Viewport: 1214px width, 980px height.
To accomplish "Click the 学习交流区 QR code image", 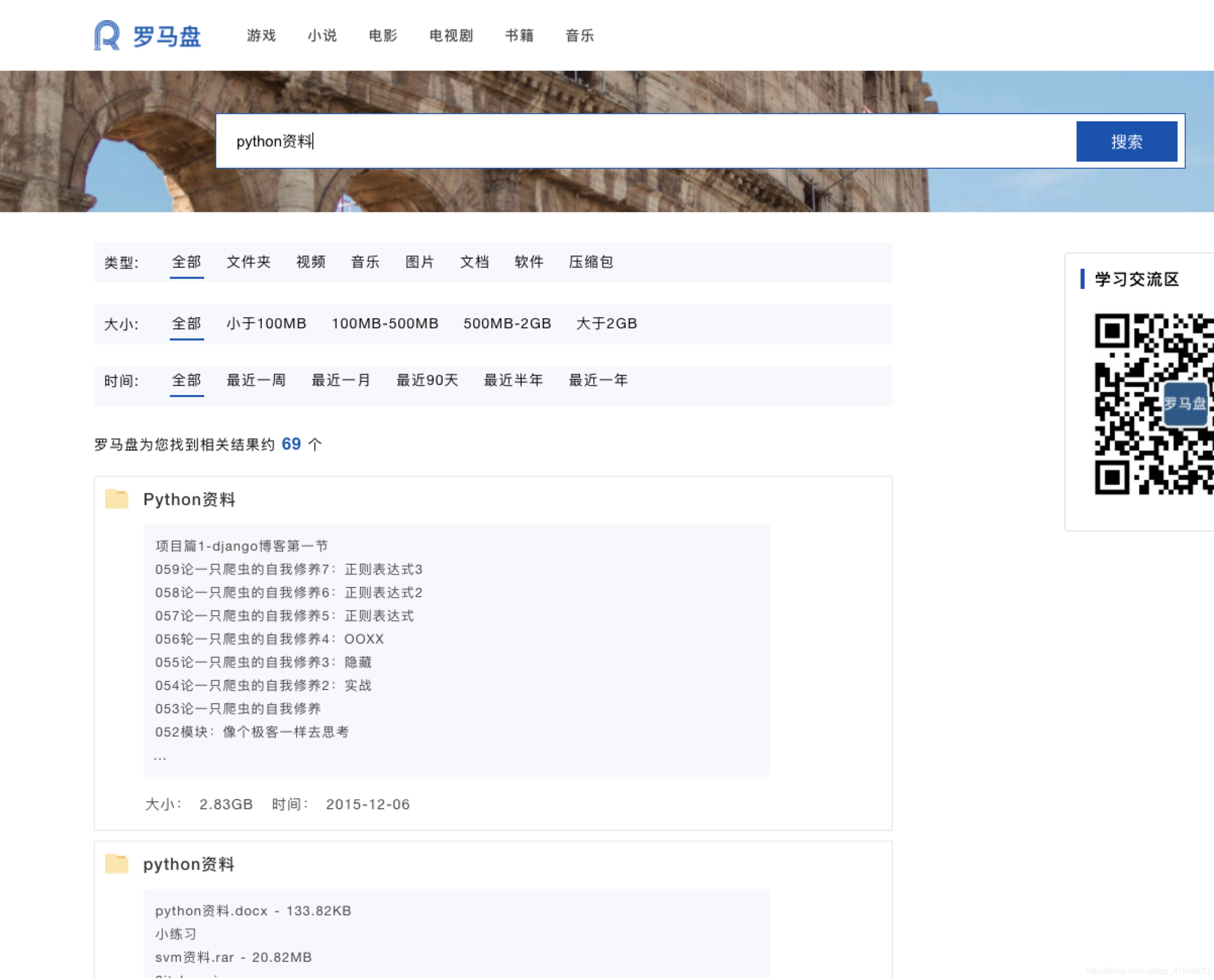I will [1153, 404].
